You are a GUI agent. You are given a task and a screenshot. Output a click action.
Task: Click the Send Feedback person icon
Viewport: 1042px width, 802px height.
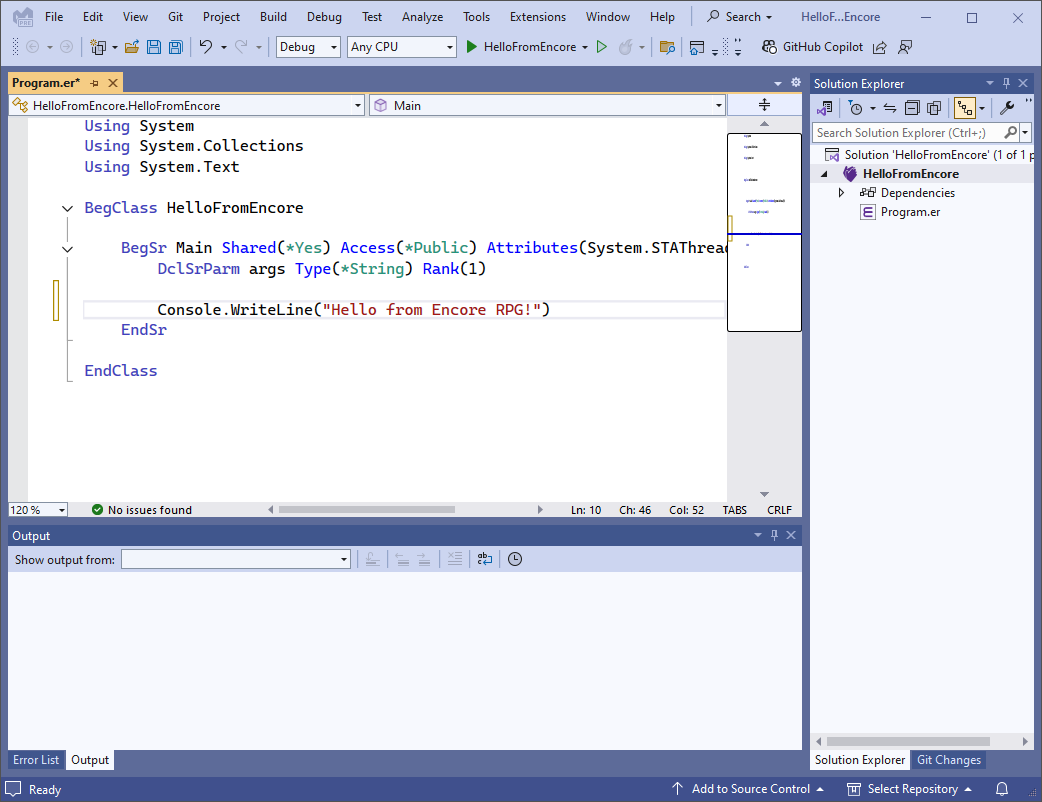tap(904, 47)
